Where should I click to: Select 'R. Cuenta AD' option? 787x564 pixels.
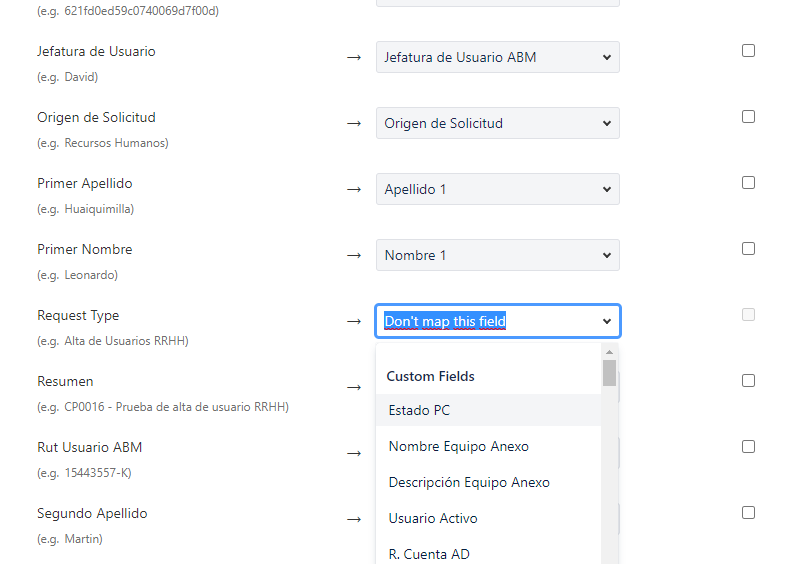tap(488, 554)
